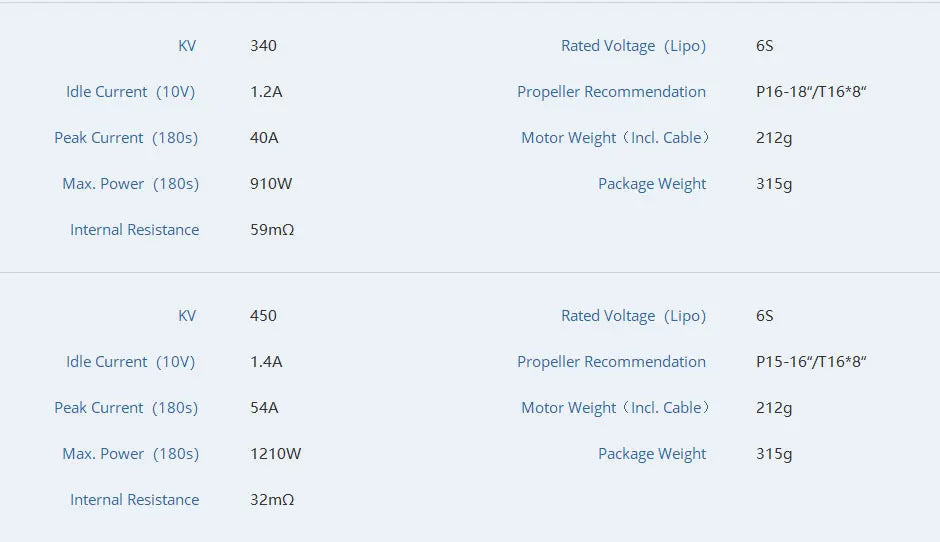Click Propeller Recommendation label beside P15-16"/T16*8"
The width and height of the screenshot is (940, 542).
[x=611, y=362]
